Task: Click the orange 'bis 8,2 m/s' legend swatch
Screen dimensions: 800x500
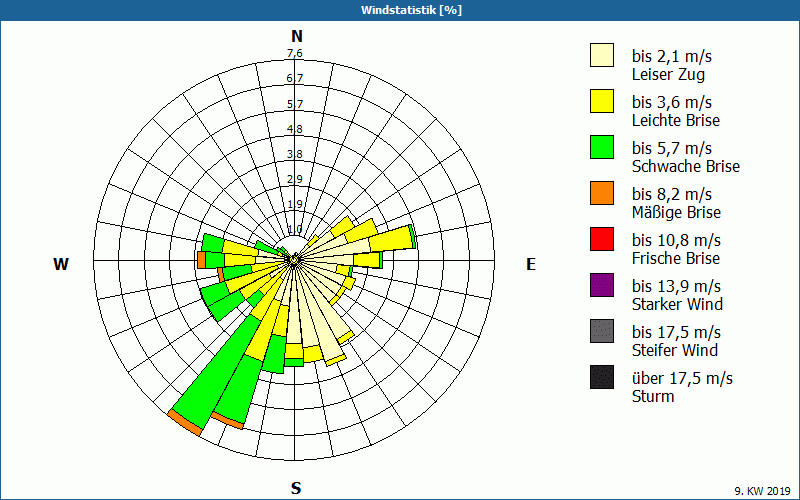Action: tap(602, 193)
